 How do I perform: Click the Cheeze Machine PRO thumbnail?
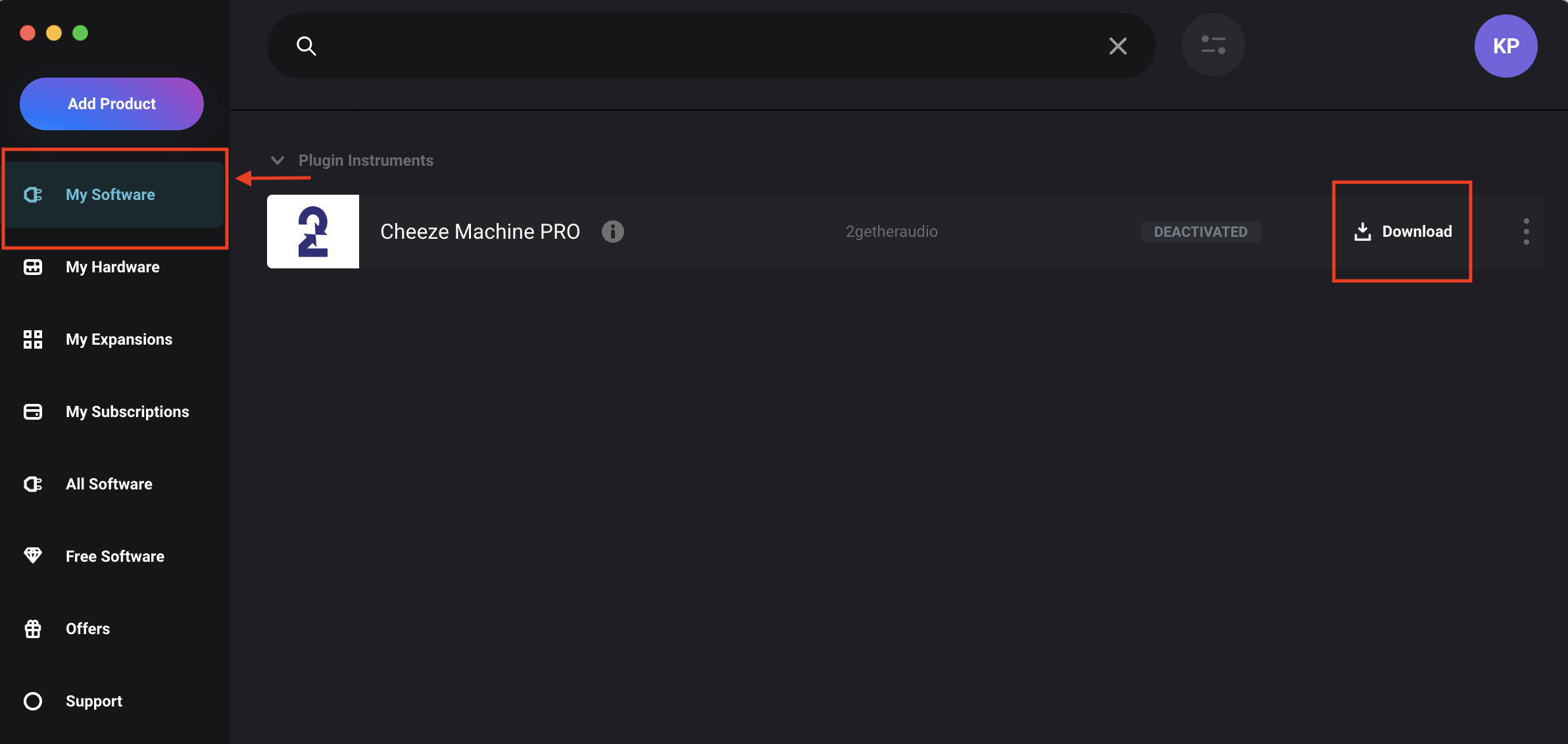313,232
